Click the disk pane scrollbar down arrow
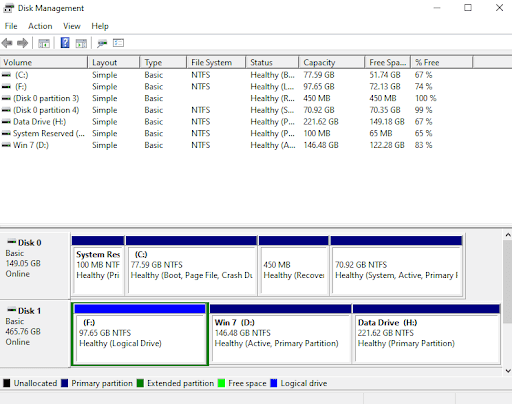 tap(508, 370)
